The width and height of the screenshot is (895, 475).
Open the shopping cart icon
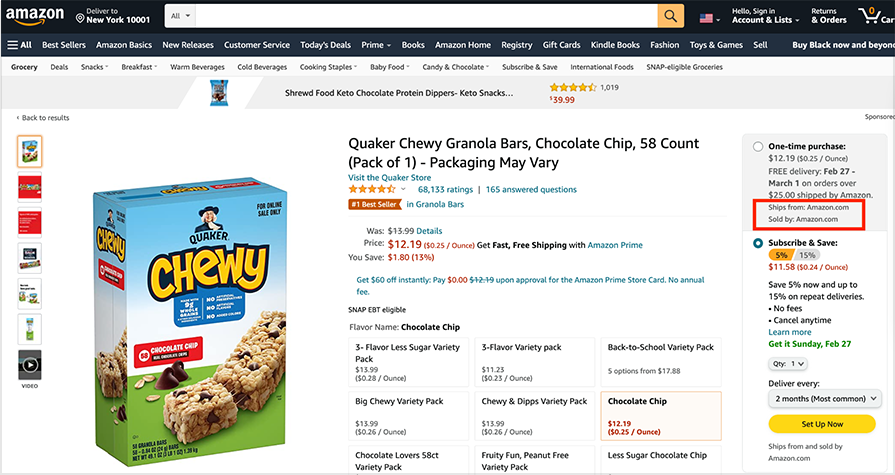872,17
